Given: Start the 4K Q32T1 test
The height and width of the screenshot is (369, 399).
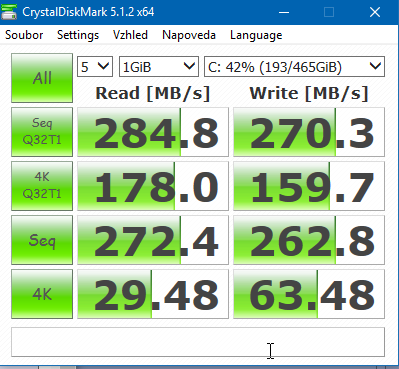Looking at the screenshot, I should pos(42,186).
